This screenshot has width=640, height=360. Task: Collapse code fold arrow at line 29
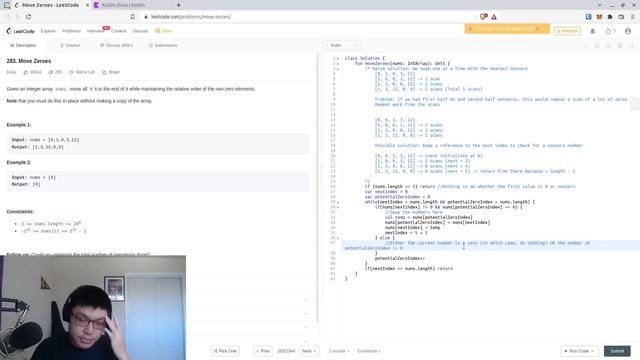[x=338, y=202]
